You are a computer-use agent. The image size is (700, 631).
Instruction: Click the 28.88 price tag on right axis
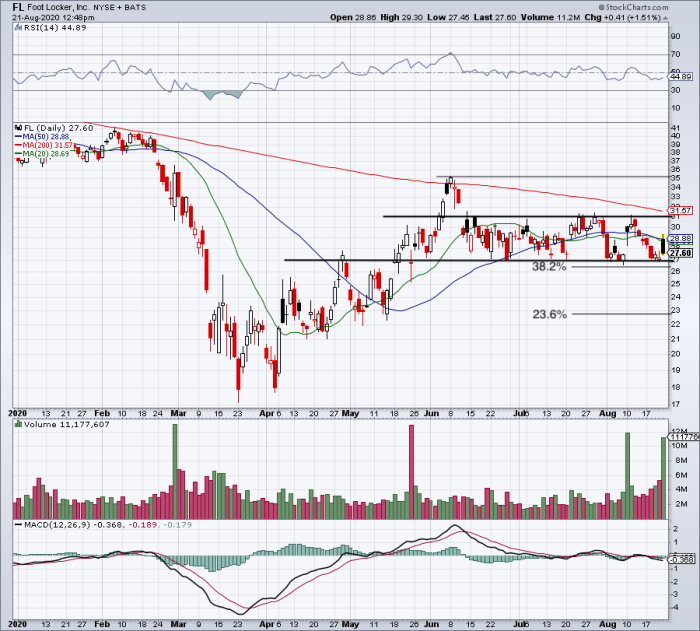pyautogui.click(x=680, y=238)
